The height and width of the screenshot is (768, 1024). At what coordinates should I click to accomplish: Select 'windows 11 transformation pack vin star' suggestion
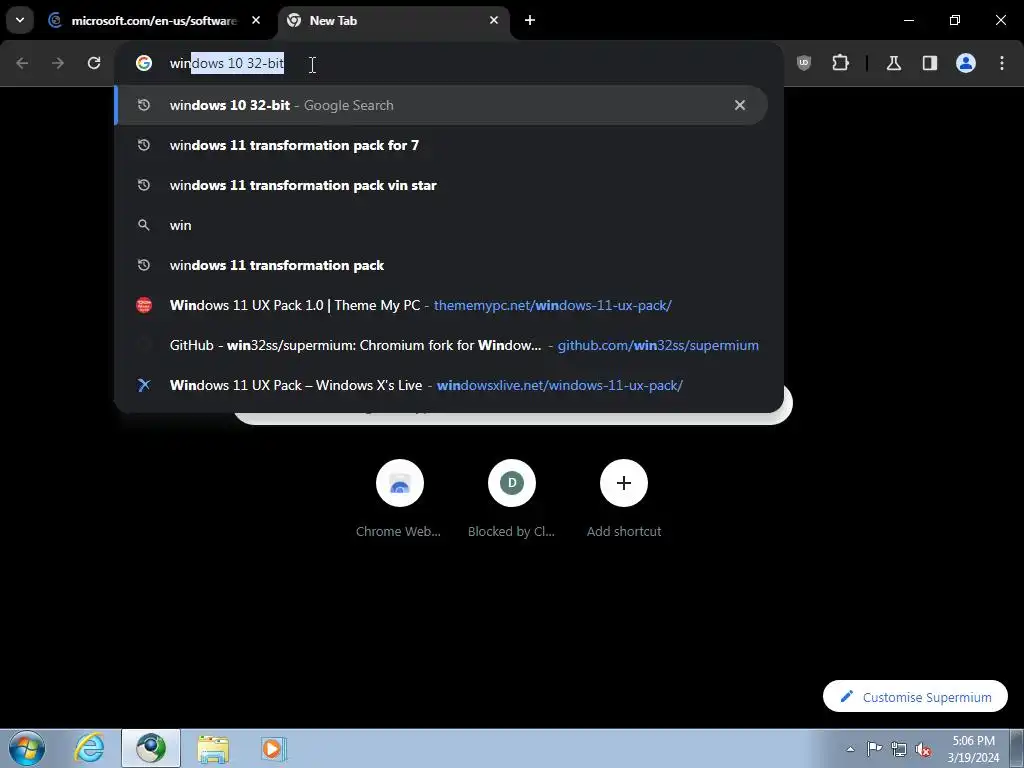(x=441, y=185)
